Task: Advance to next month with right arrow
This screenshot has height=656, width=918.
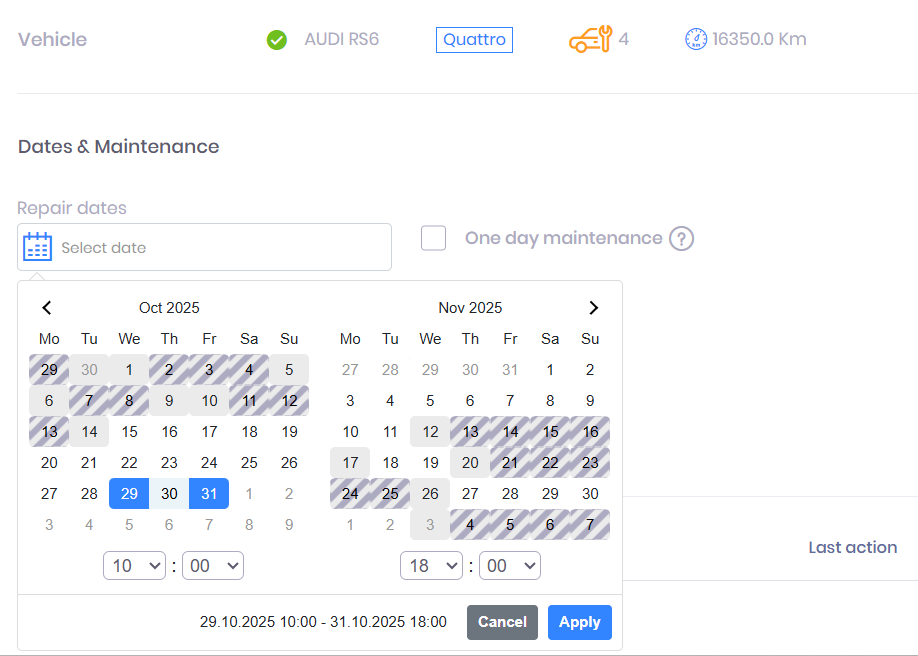Action: tap(593, 308)
